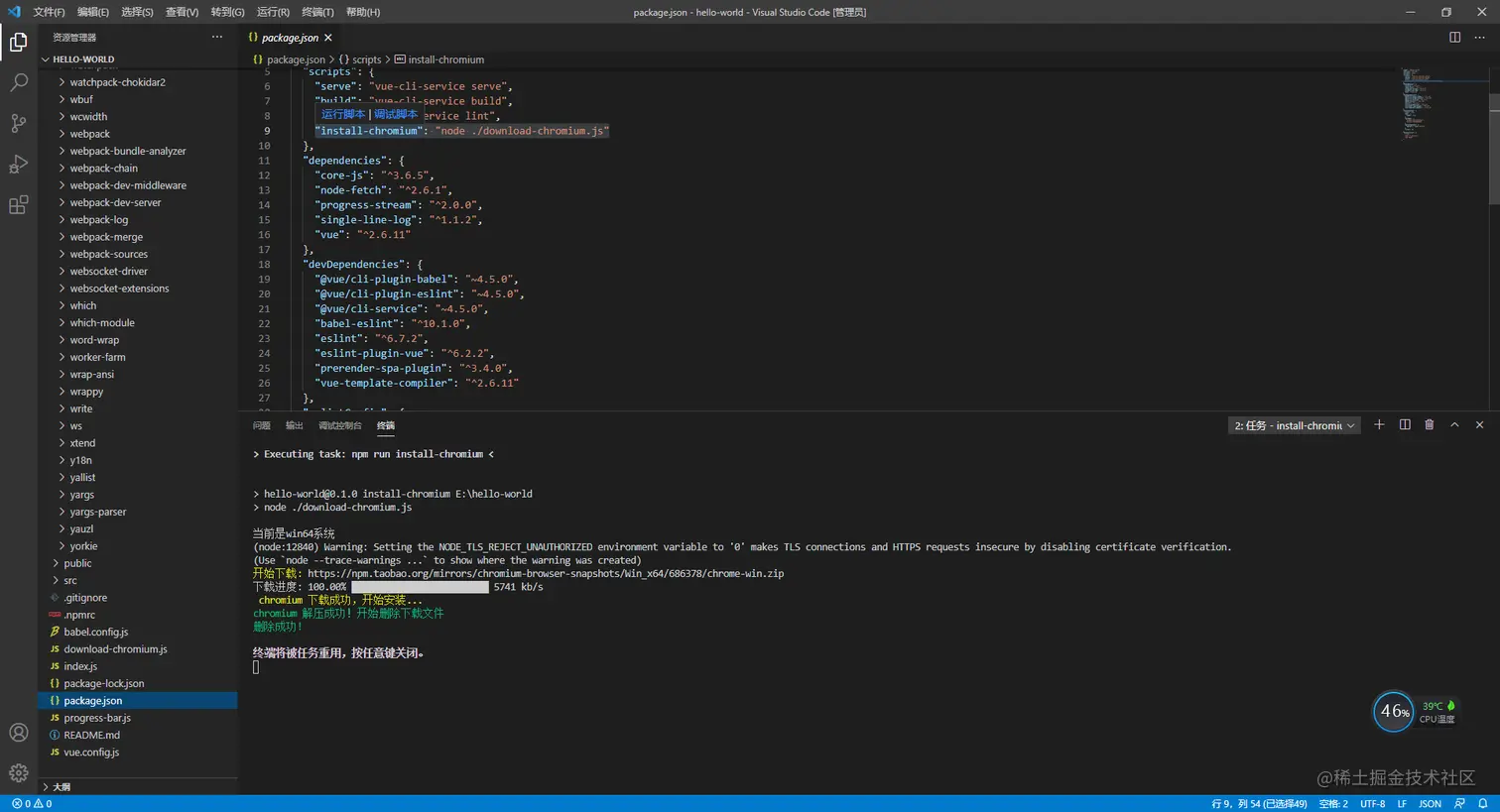Select the 终端 panel tab
Screen dimensions: 1500x812
(386, 426)
